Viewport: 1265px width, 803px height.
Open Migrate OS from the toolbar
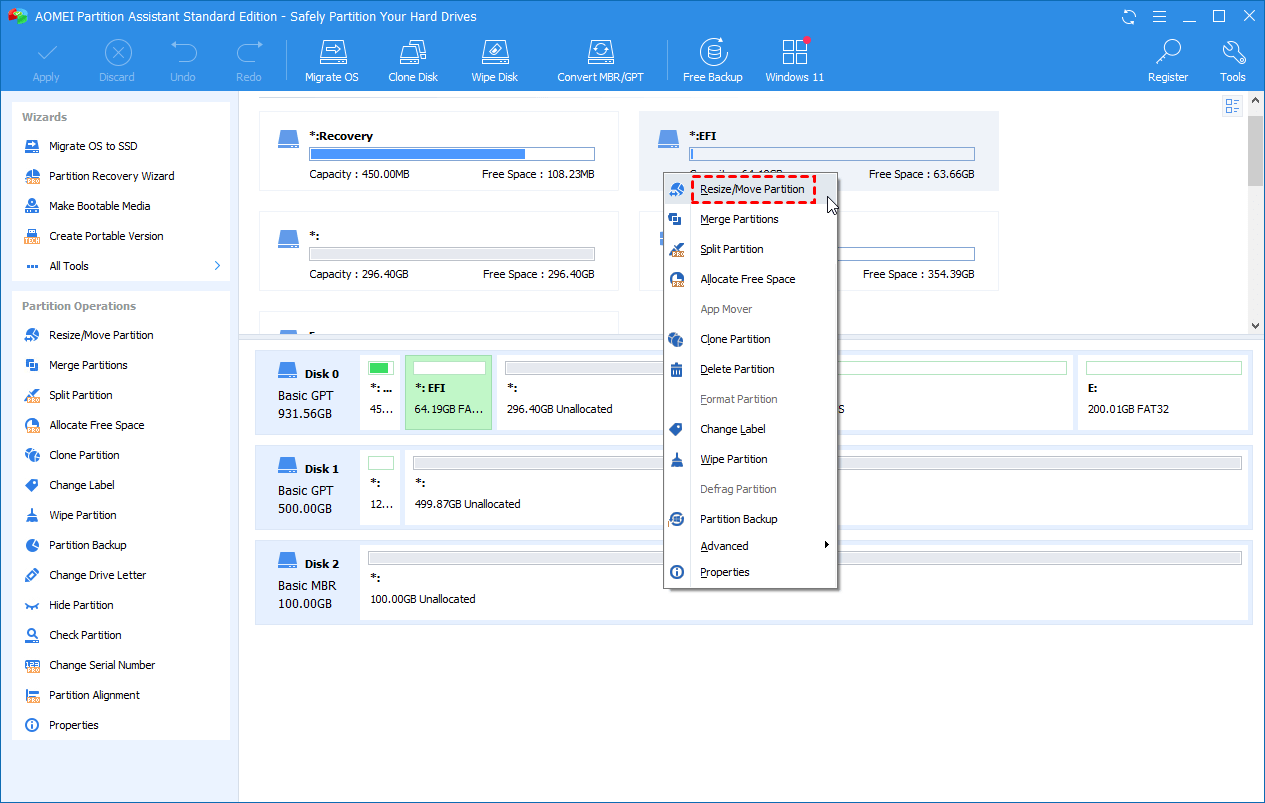(x=332, y=61)
